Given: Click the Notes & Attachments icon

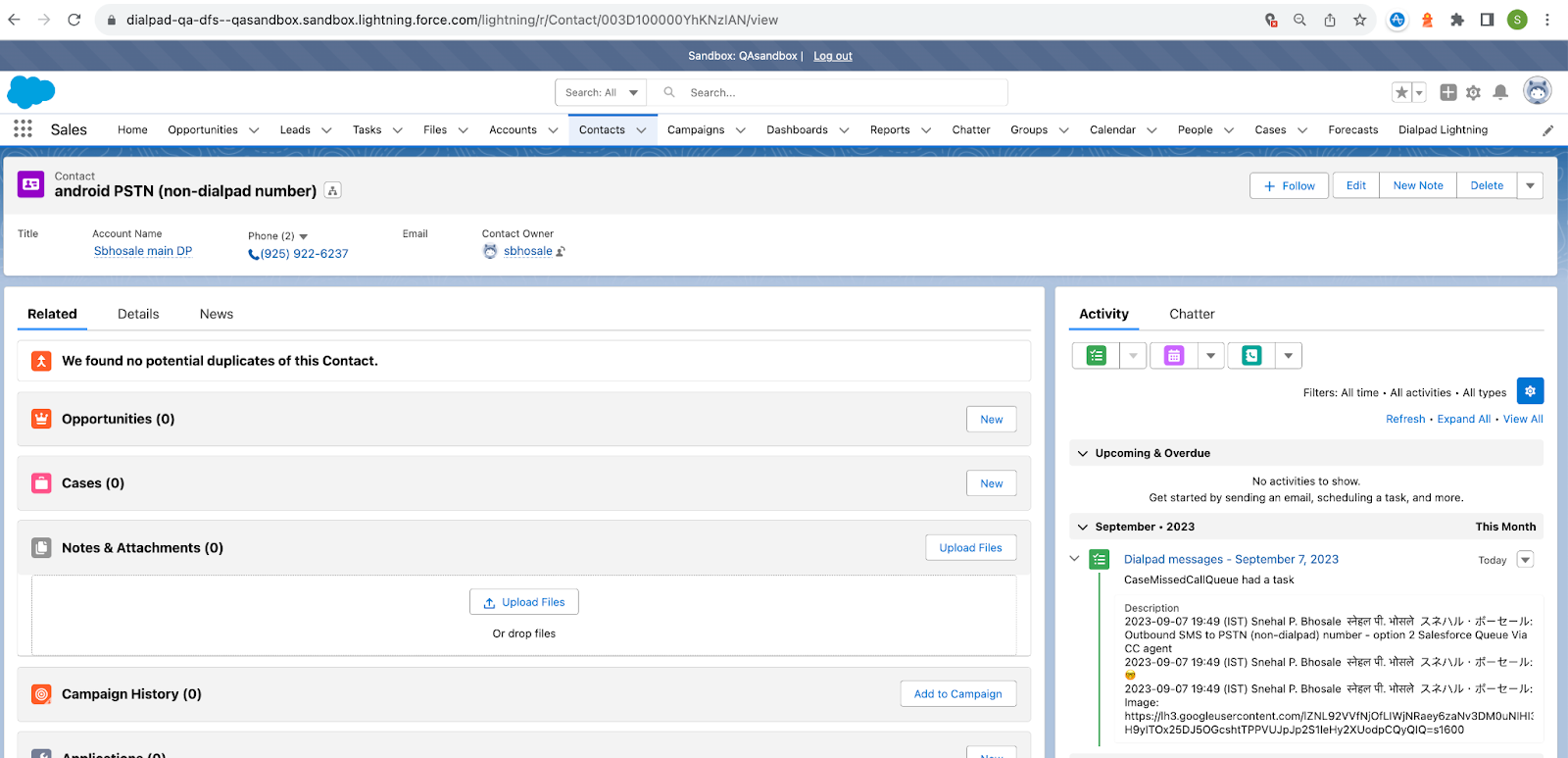Looking at the screenshot, I should [41, 548].
